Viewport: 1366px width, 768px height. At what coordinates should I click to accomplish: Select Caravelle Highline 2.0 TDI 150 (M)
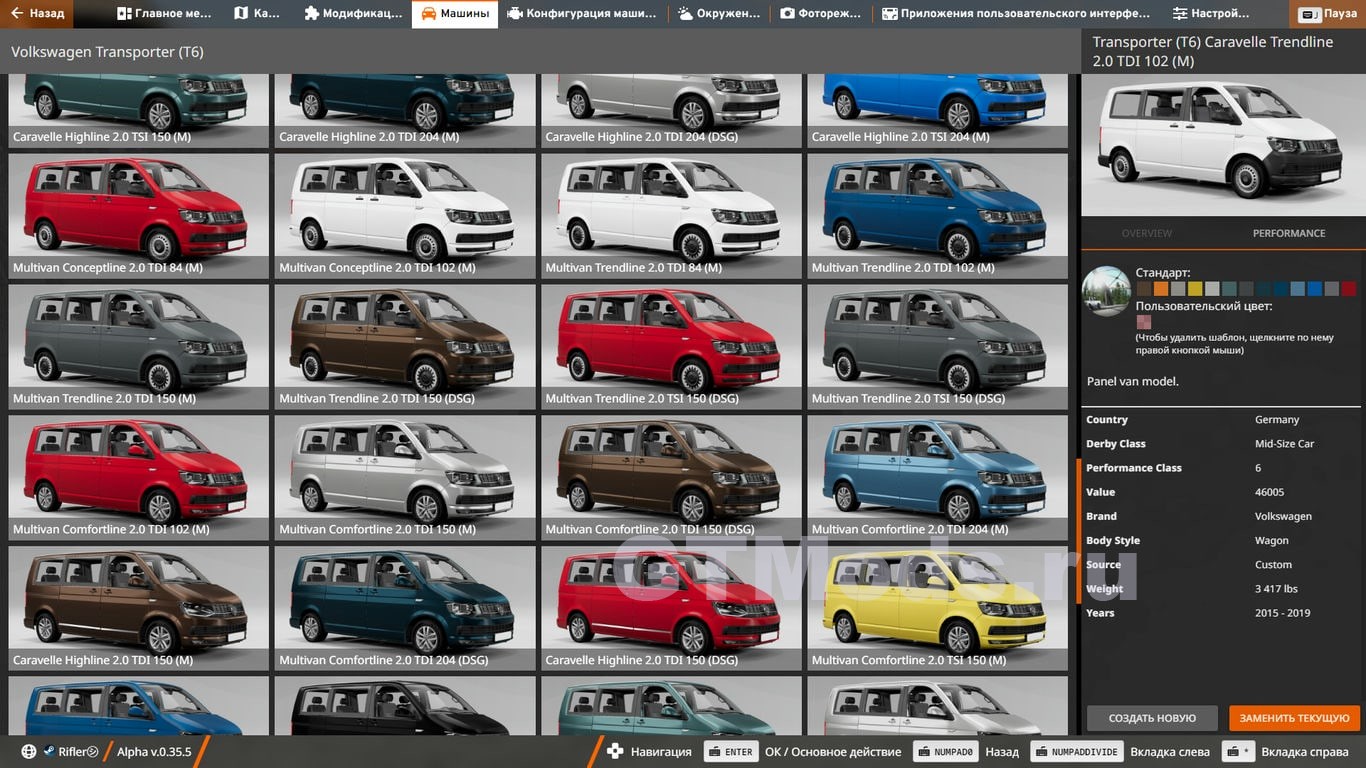pos(139,608)
